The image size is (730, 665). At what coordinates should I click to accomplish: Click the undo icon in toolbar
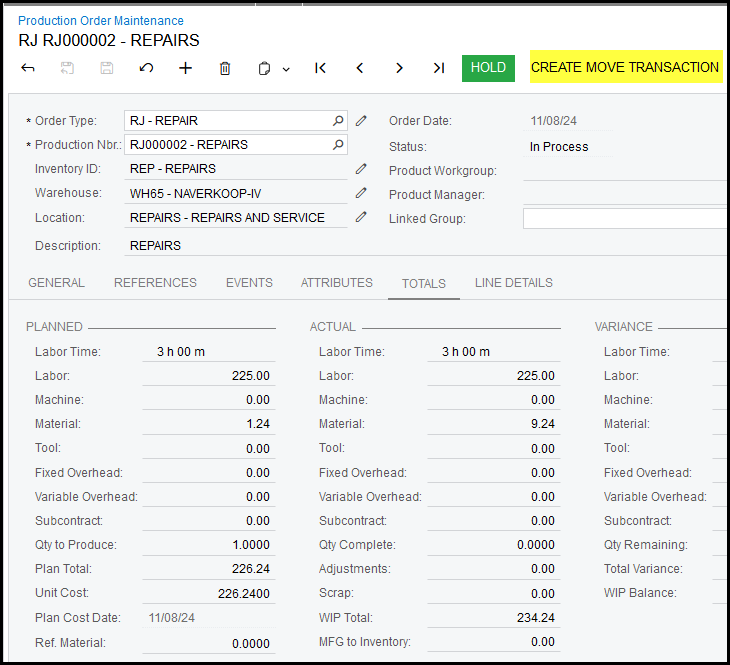[x=146, y=68]
